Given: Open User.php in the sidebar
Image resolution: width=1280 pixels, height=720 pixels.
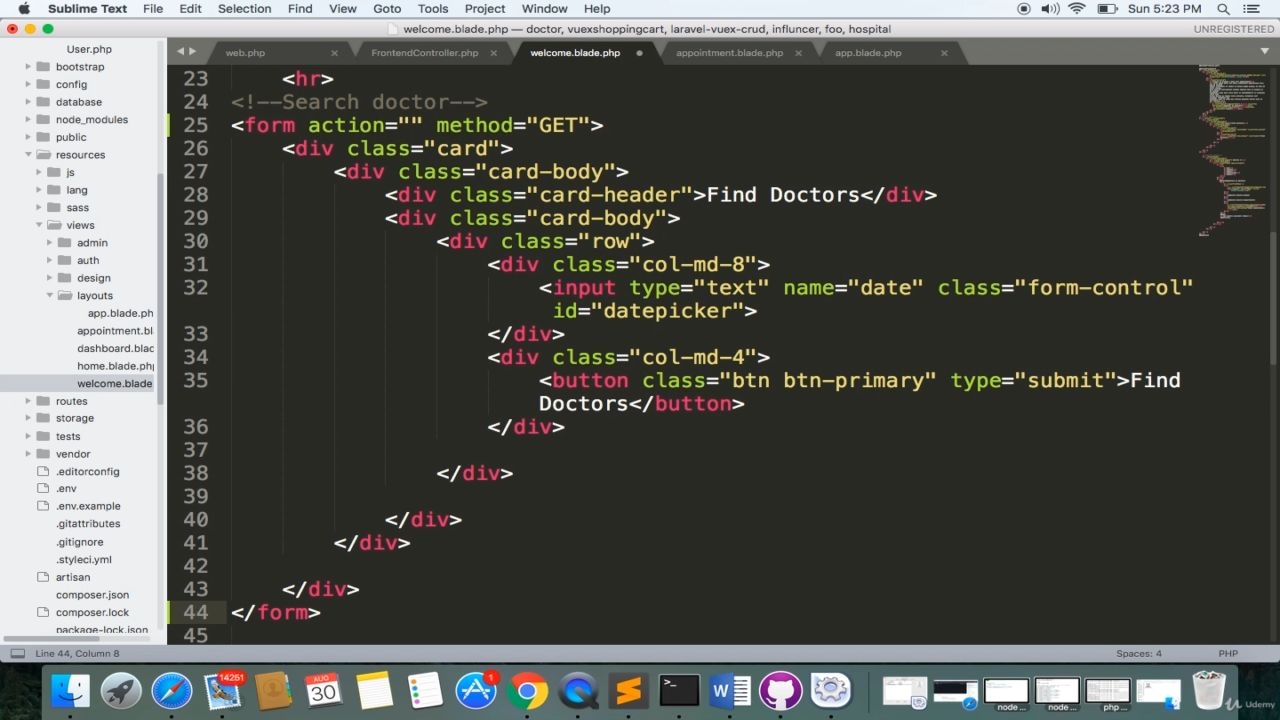Looking at the screenshot, I should 89,49.
